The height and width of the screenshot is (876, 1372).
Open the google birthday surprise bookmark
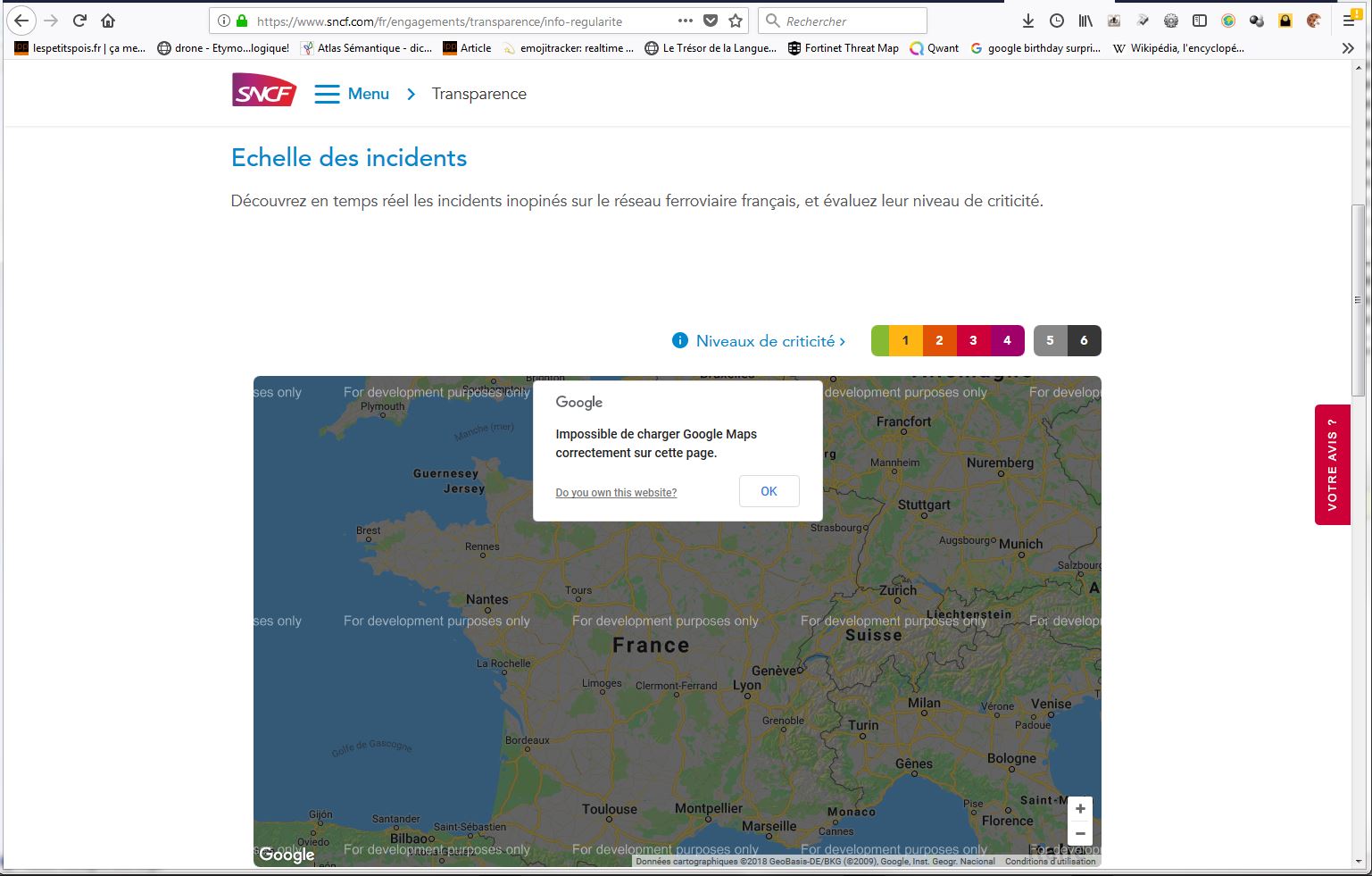(1035, 48)
